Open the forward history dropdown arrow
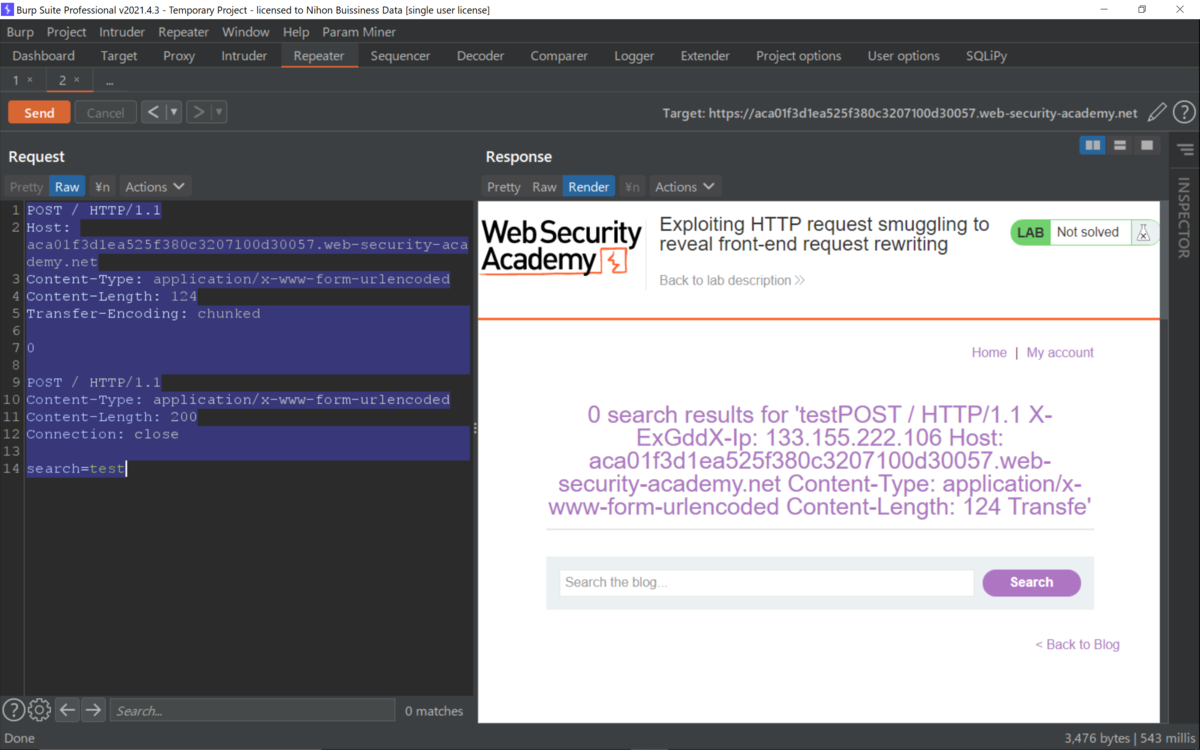The height and width of the screenshot is (750, 1200). pos(219,112)
